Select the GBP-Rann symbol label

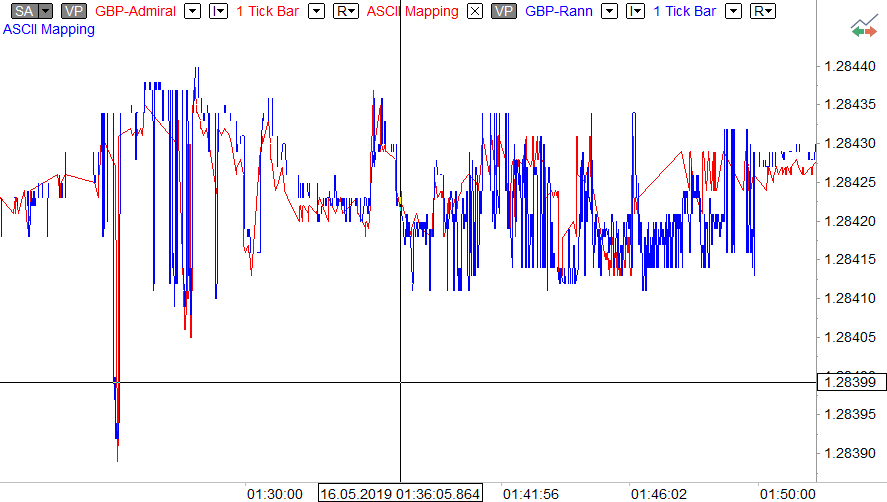click(x=558, y=11)
